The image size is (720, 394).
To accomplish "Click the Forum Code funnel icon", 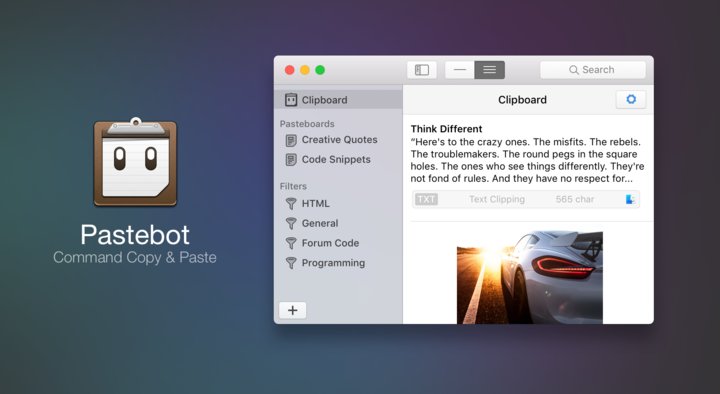I will (x=291, y=243).
